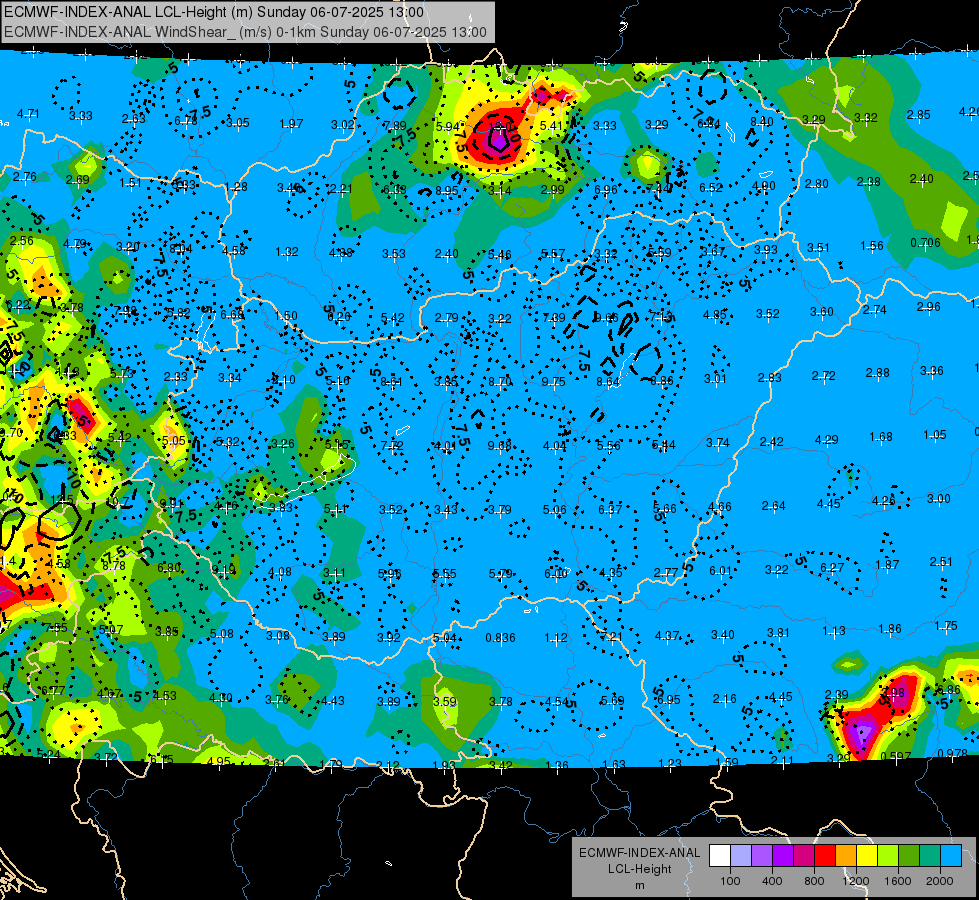Click the wind shear value "5.57"

point(553,253)
